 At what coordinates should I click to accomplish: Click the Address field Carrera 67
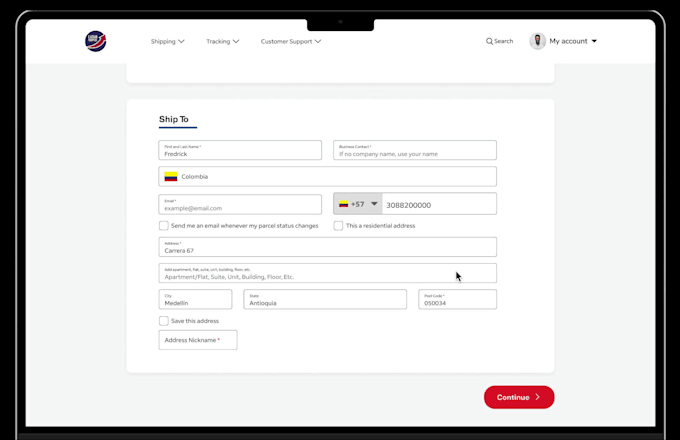pos(327,247)
